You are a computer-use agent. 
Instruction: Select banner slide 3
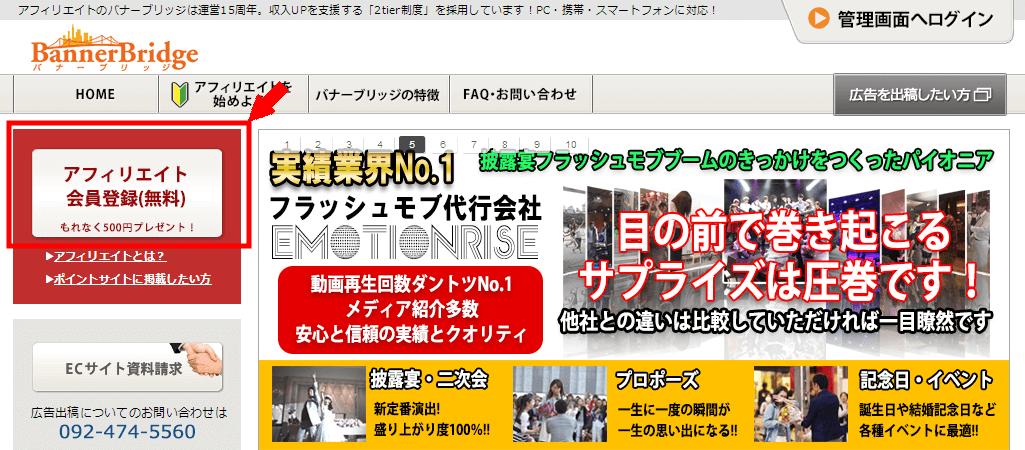349,144
